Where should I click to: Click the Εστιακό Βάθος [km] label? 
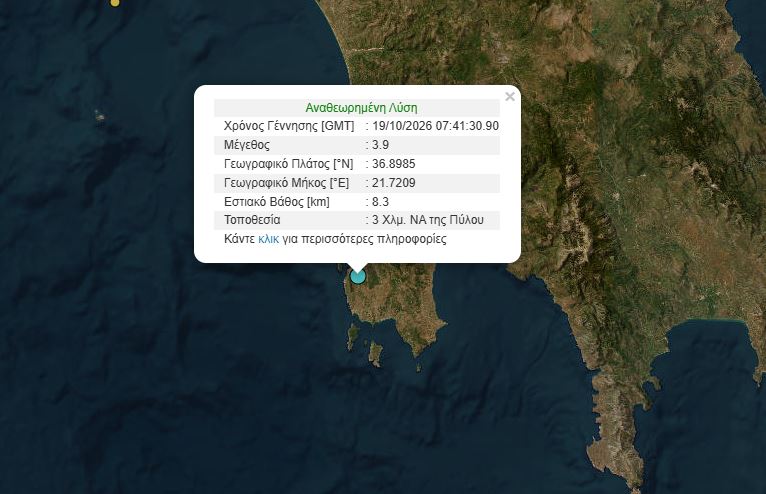277,202
